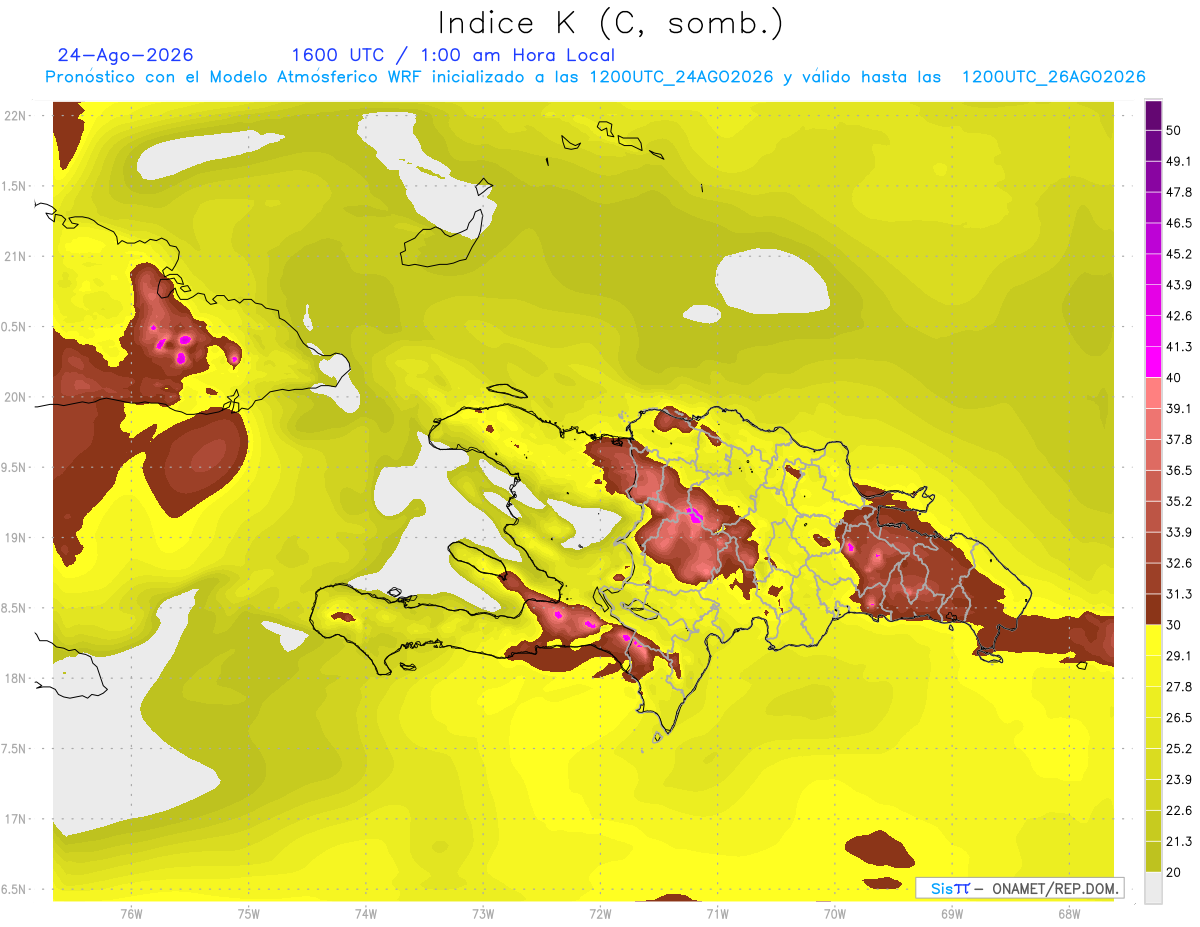The image size is (1200, 927).
Task: Click the '19N' latitude label
Action: 15,538
